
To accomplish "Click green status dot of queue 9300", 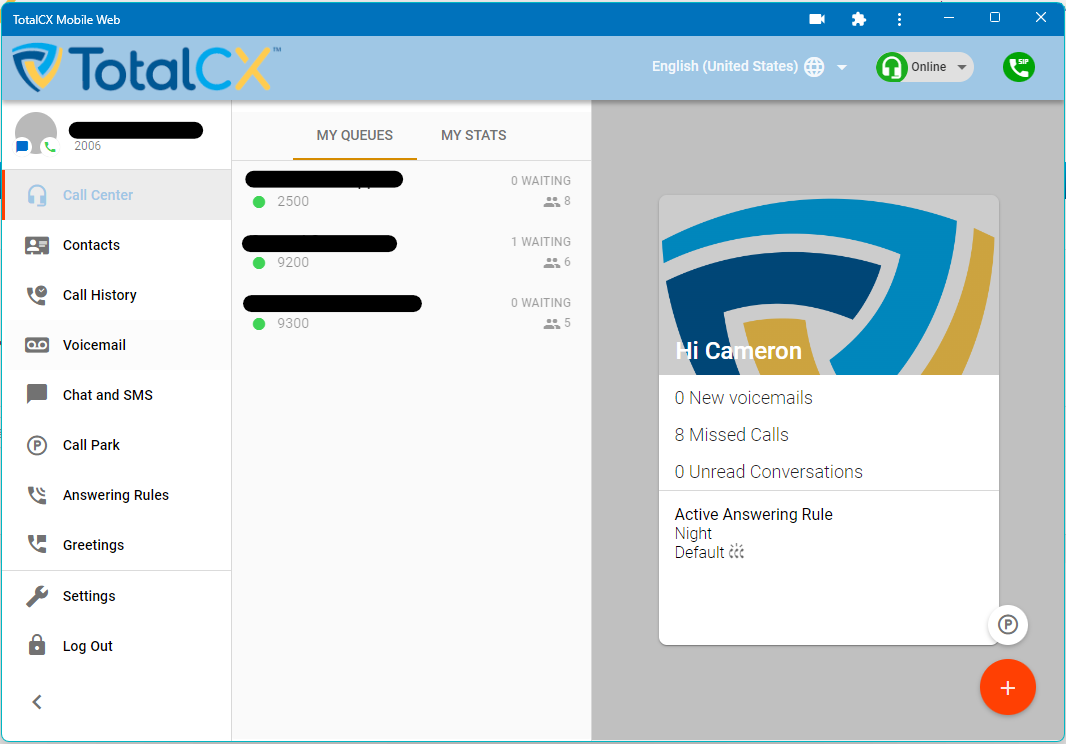I will pyautogui.click(x=259, y=324).
